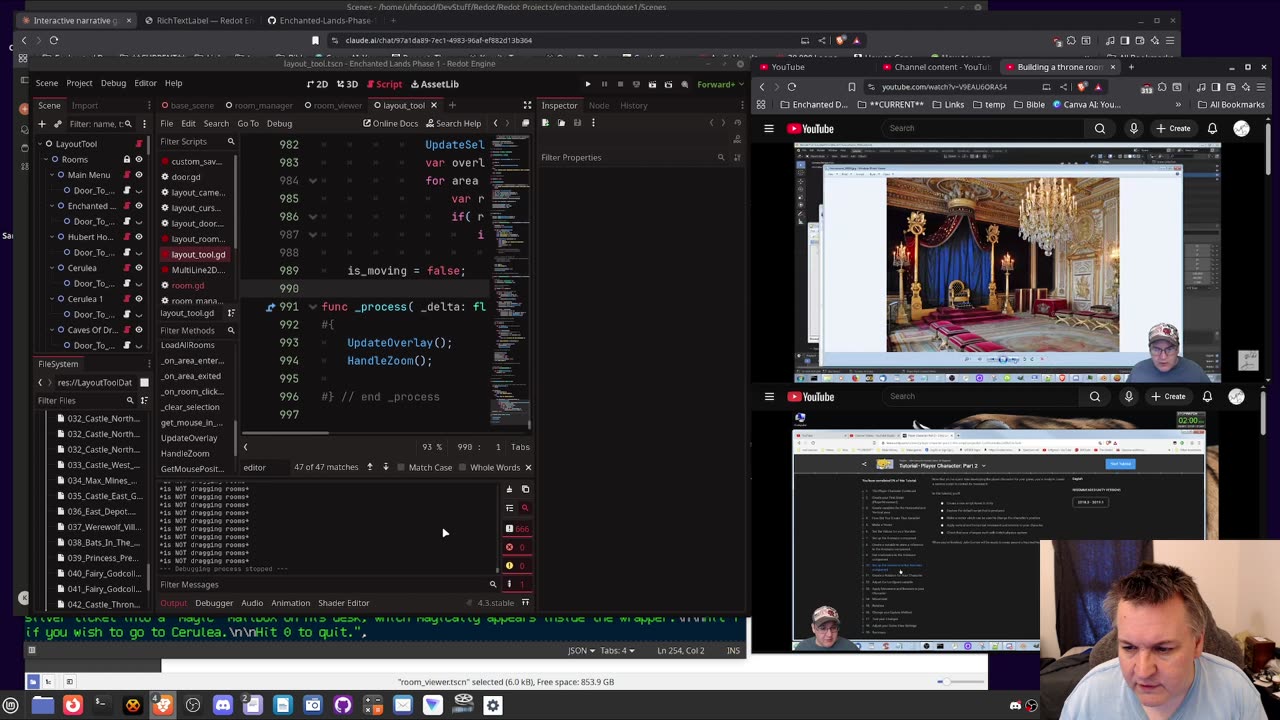
Task: Create a new resource in Inspector
Action: (x=545, y=123)
